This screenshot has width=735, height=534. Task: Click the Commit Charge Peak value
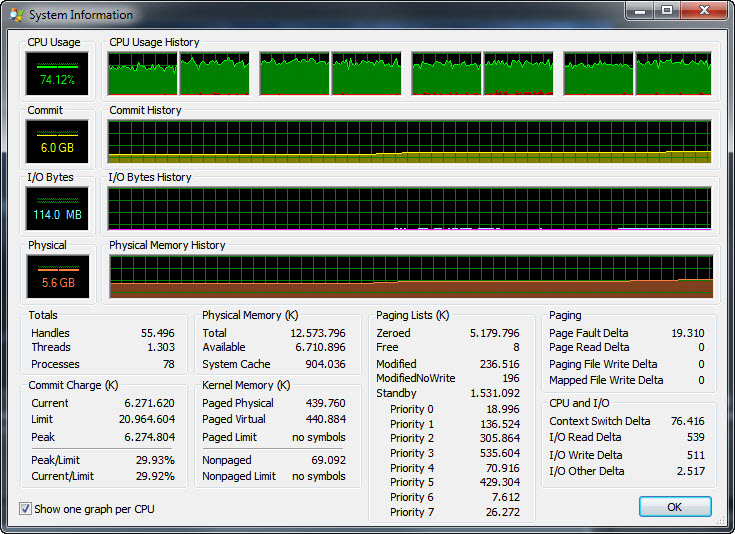click(x=152, y=437)
